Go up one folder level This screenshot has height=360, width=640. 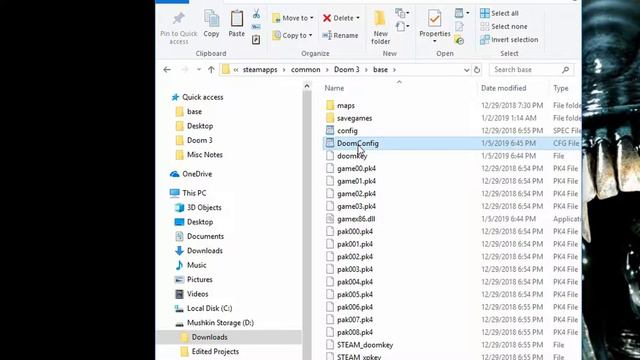point(211,70)
